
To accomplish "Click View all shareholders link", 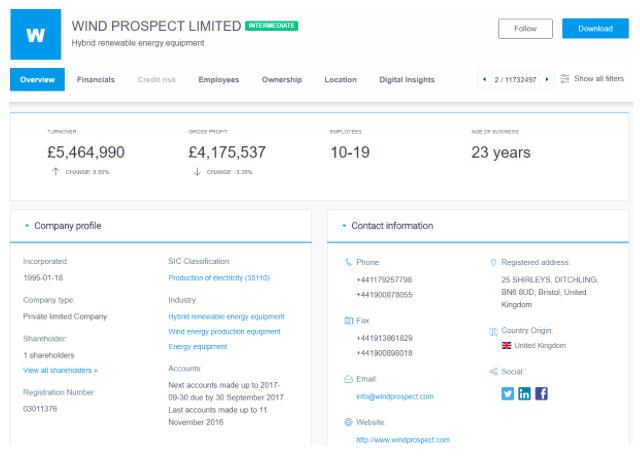I will (60, 370).
